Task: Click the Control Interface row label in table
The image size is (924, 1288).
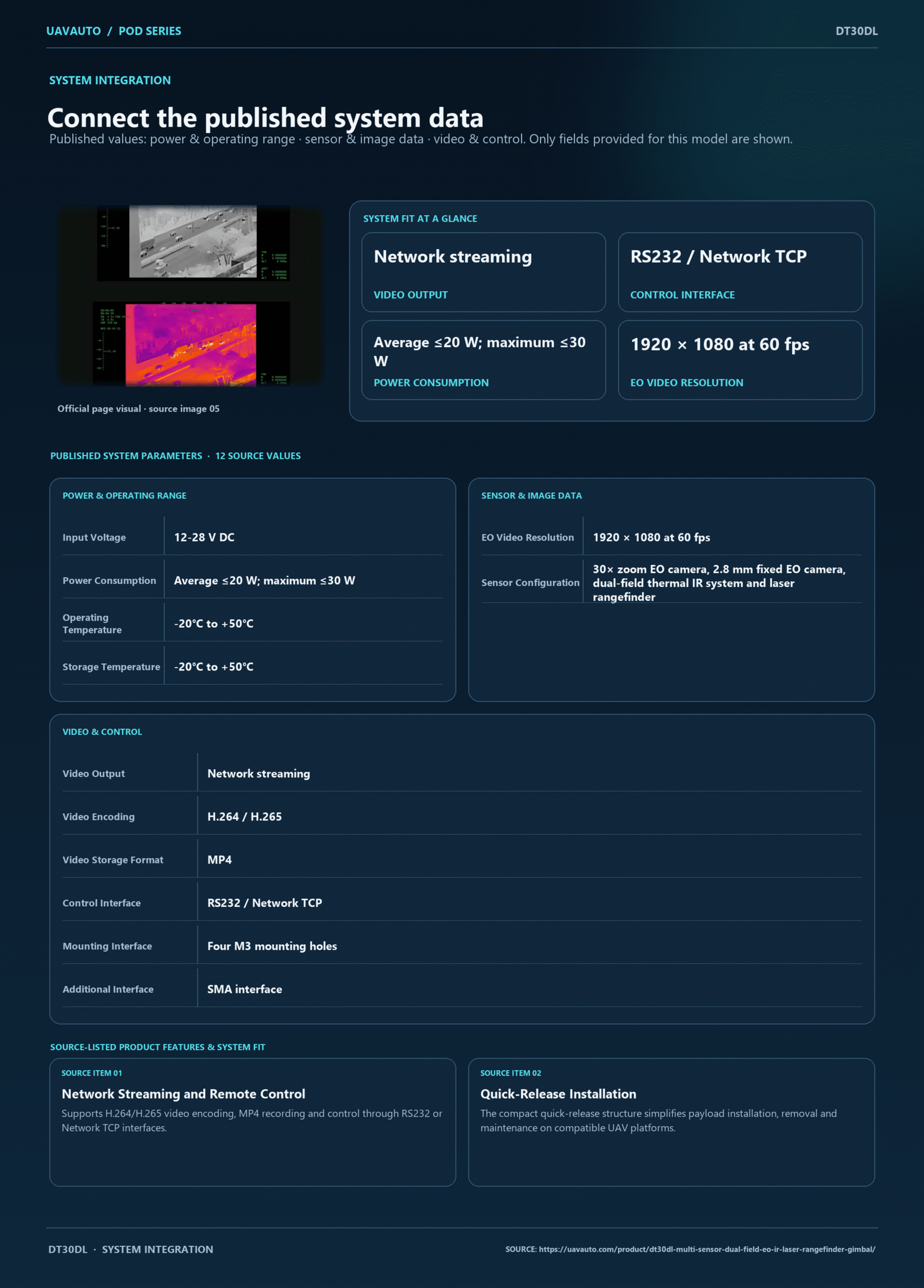Action: click(x=102, y=903)
